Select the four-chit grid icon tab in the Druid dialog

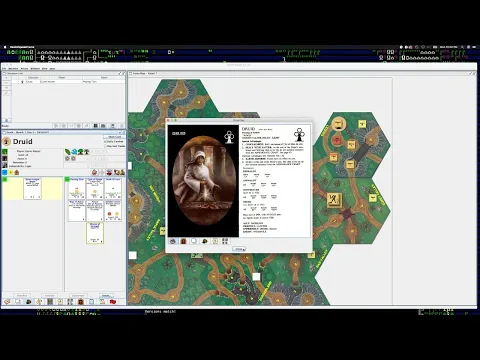[225, 241]
